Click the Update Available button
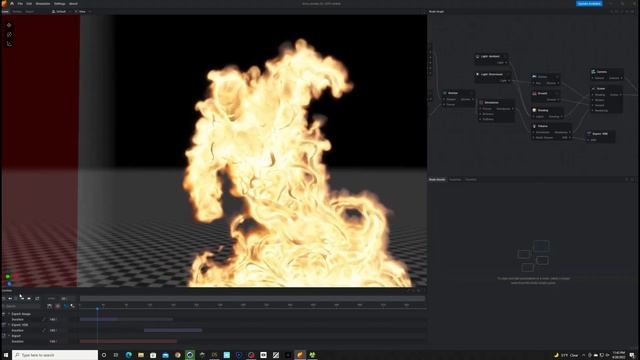The image size is (640, 360). [x=589, y=4]
